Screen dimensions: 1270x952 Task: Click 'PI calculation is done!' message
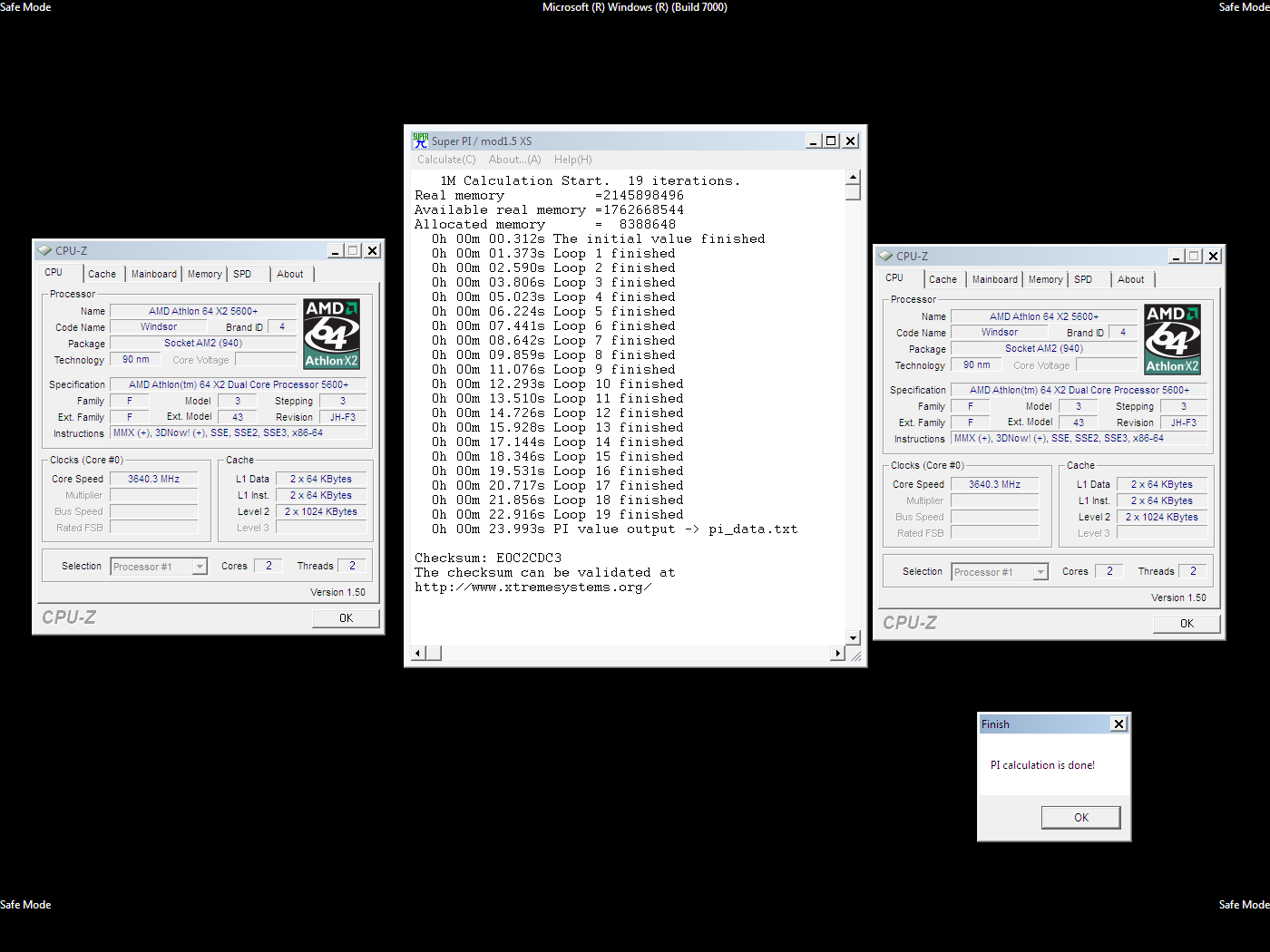tap(1042, 765)
